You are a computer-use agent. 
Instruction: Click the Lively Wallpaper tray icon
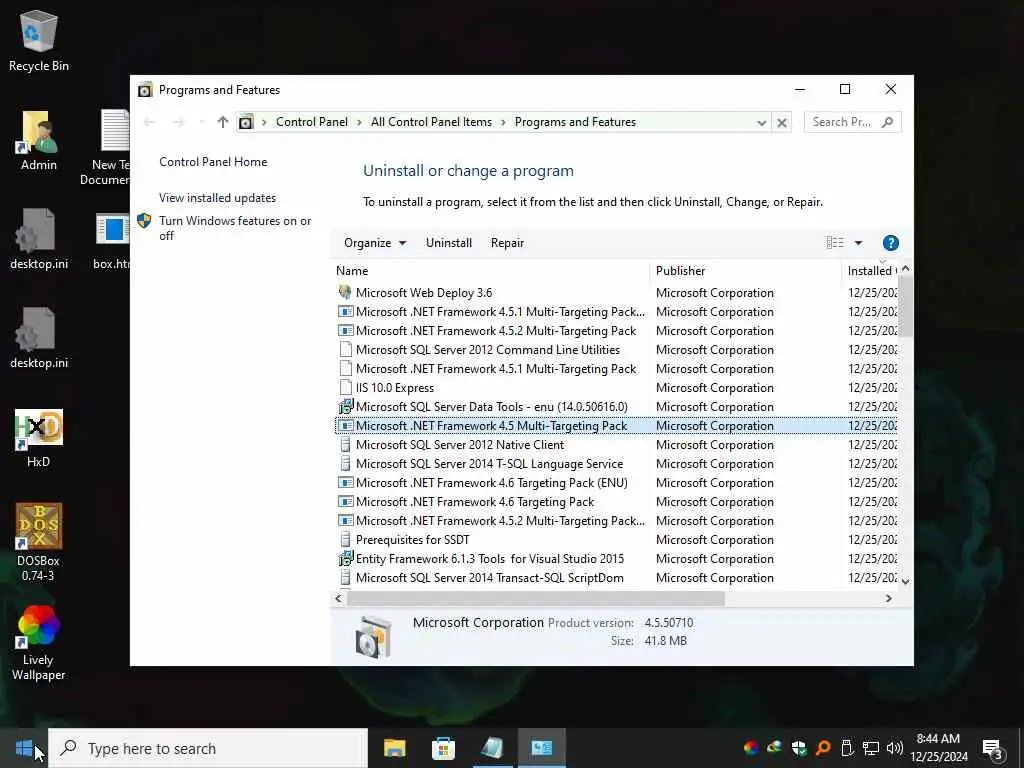(750, 748)
